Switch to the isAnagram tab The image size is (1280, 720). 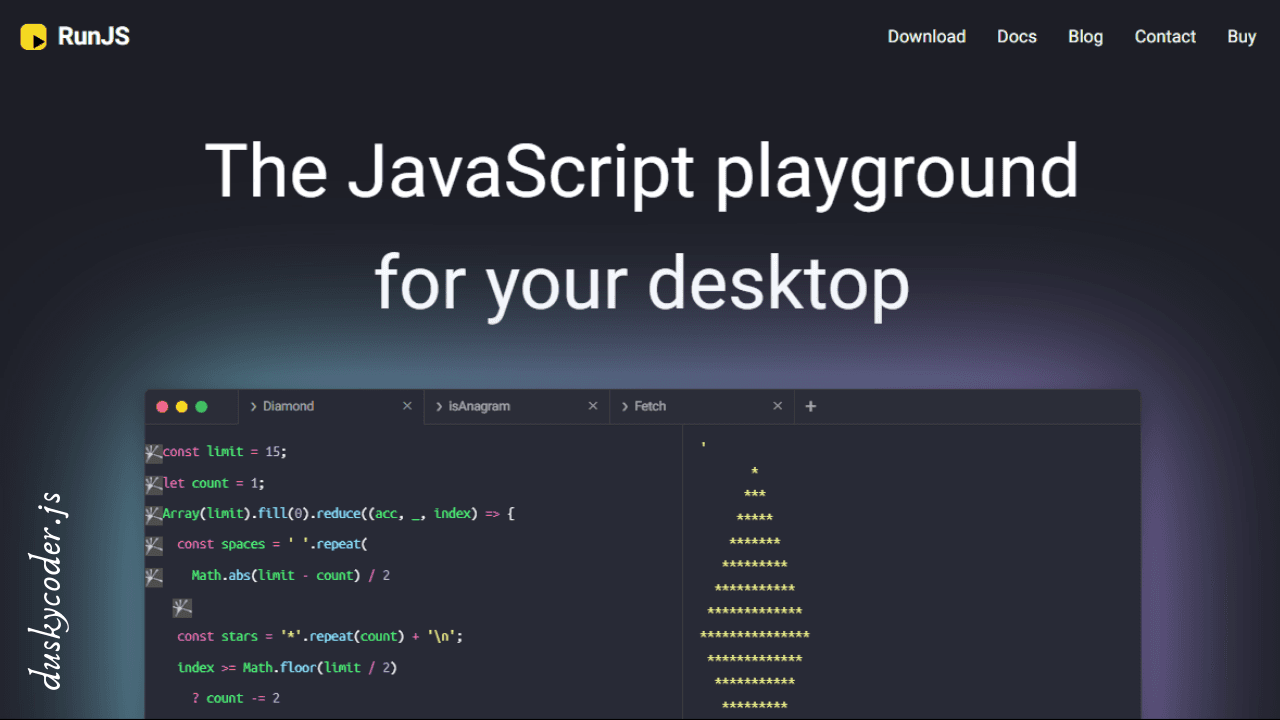click(x=480, y=406)
